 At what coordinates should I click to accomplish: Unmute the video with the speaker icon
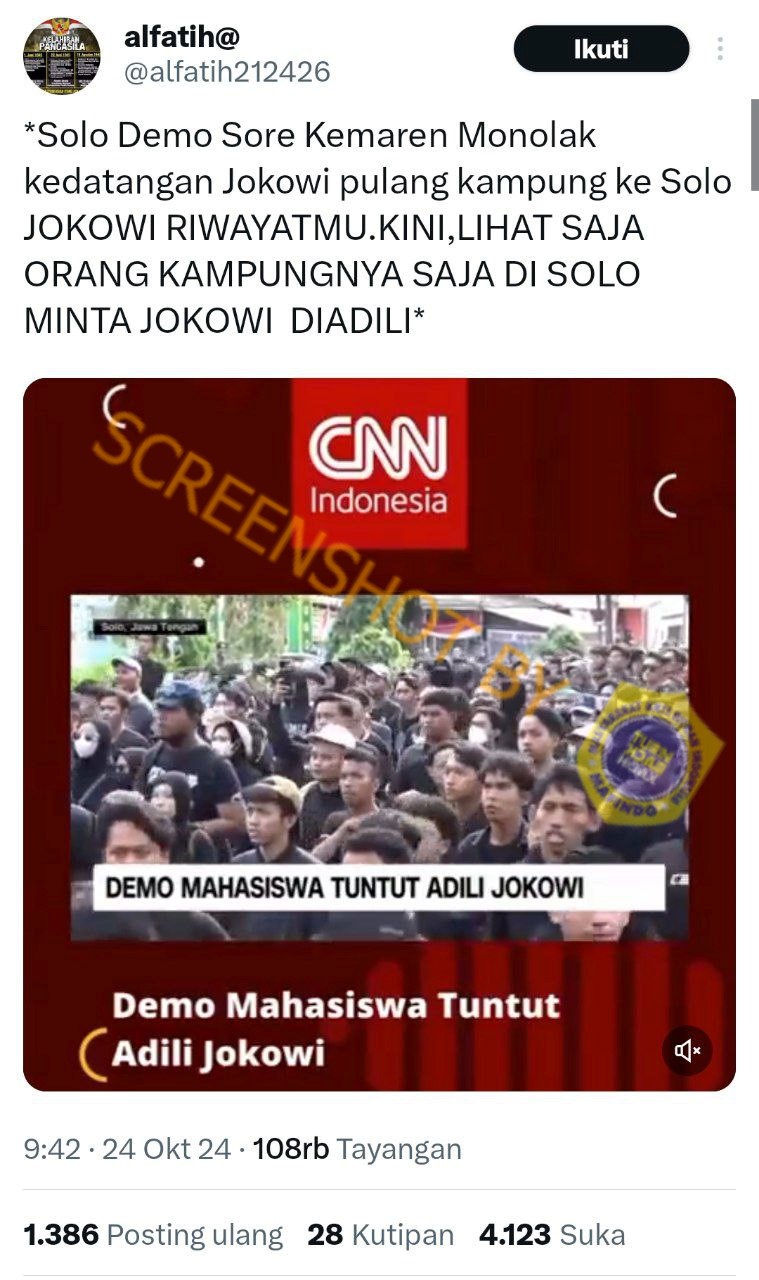click(687, 1051)
